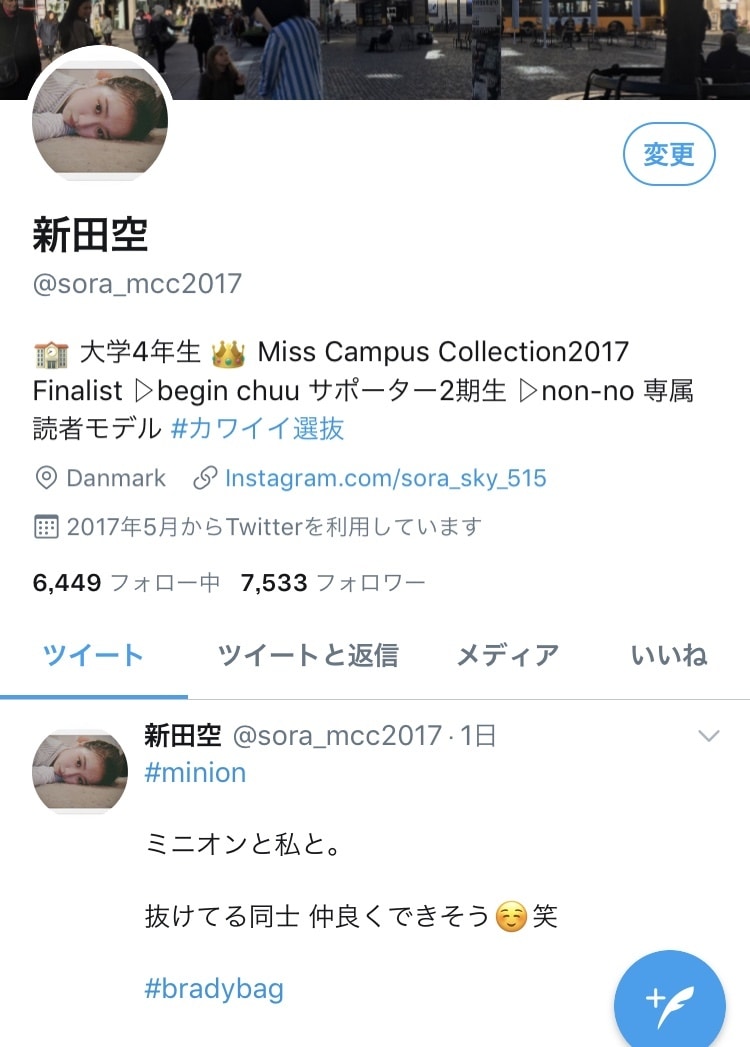This screenshot has height=1047, width=750.
Task: Click the location pin icon beside Danmark
Action: point(45,478)
